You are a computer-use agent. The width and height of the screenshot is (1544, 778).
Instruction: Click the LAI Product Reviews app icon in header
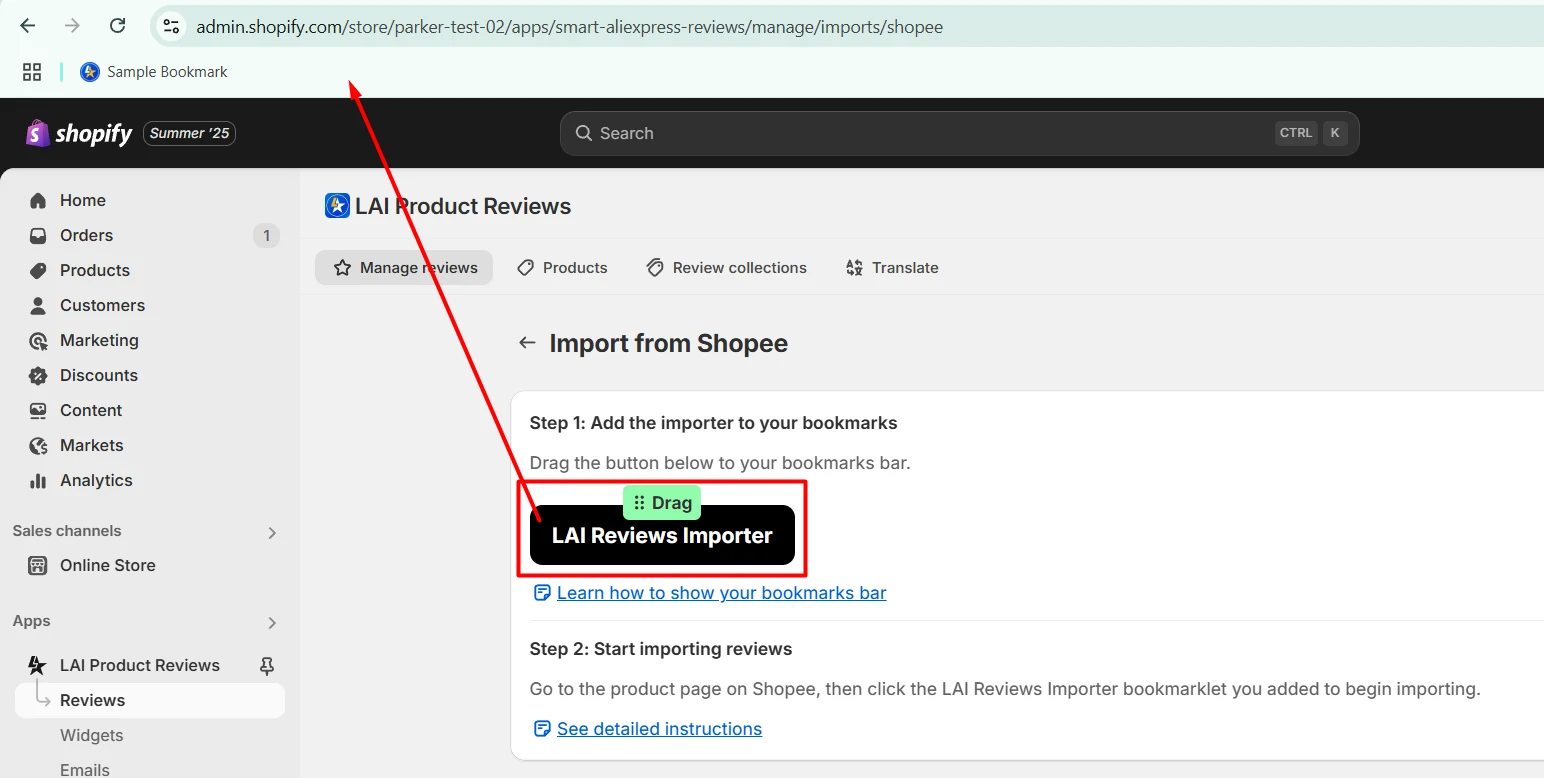point(337,206)
